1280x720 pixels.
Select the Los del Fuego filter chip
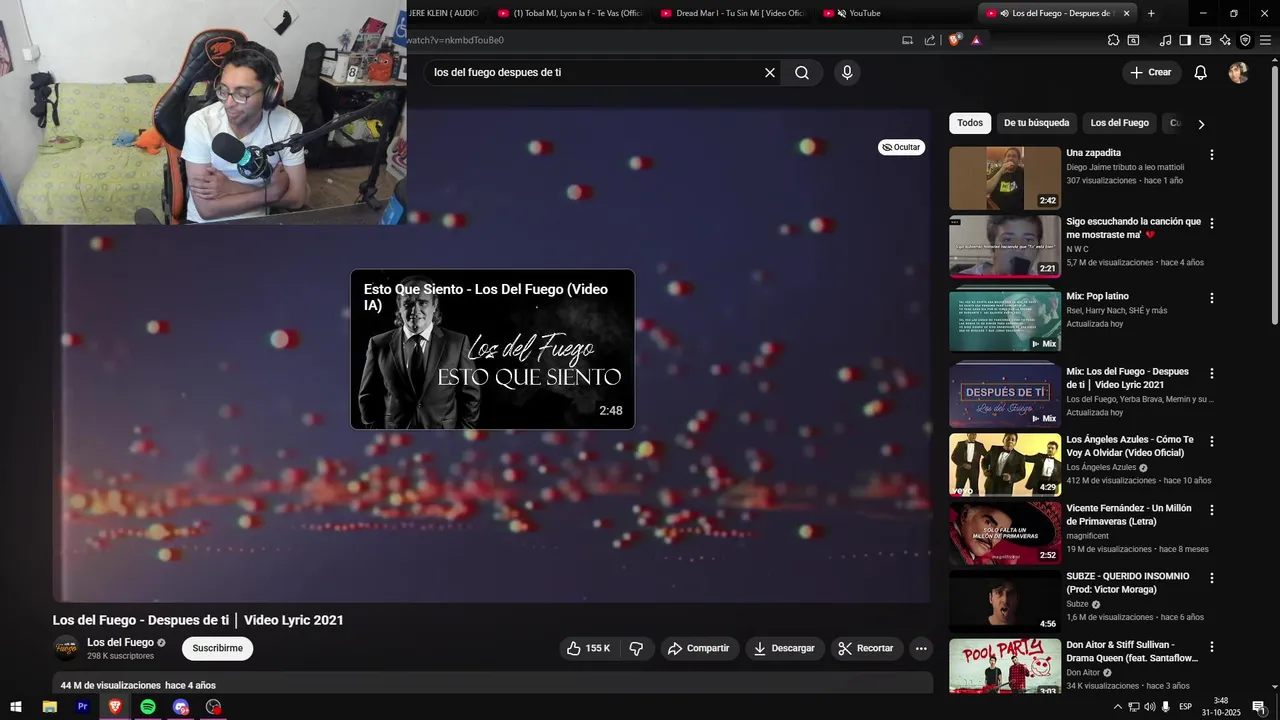[1119, 123]
